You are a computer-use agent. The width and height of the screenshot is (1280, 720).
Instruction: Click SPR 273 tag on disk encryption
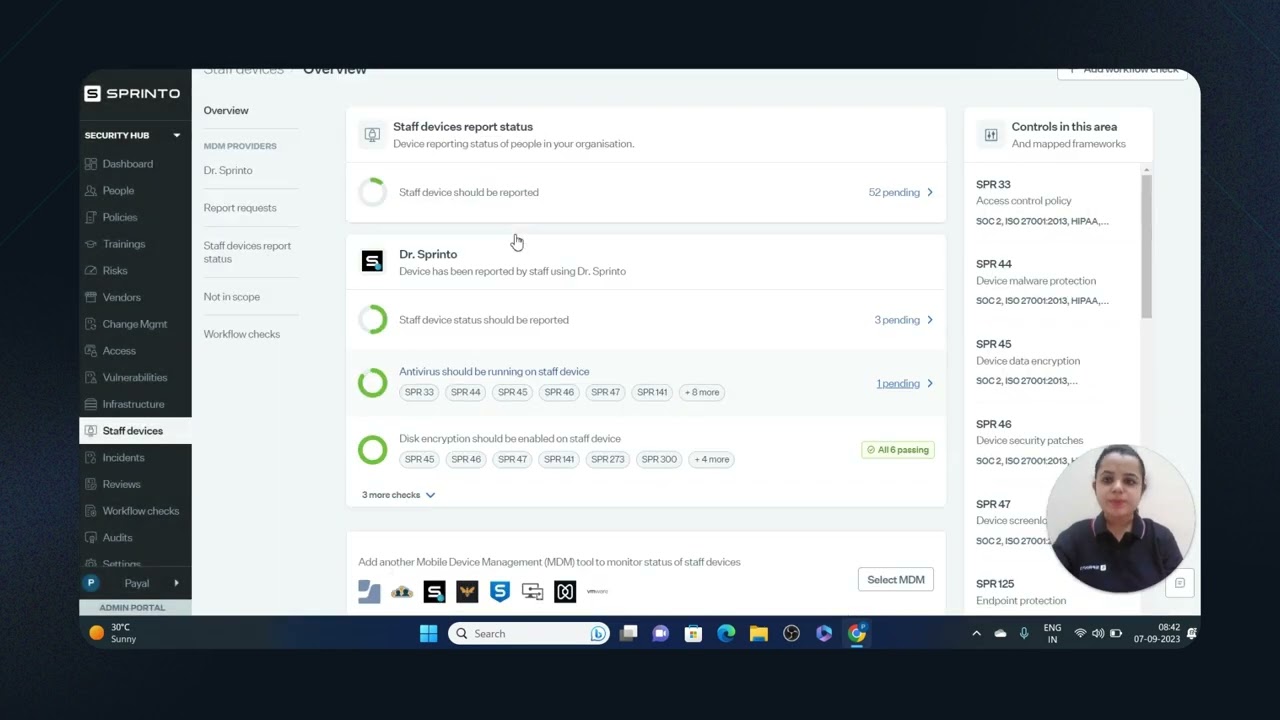[x=607, y=460]
